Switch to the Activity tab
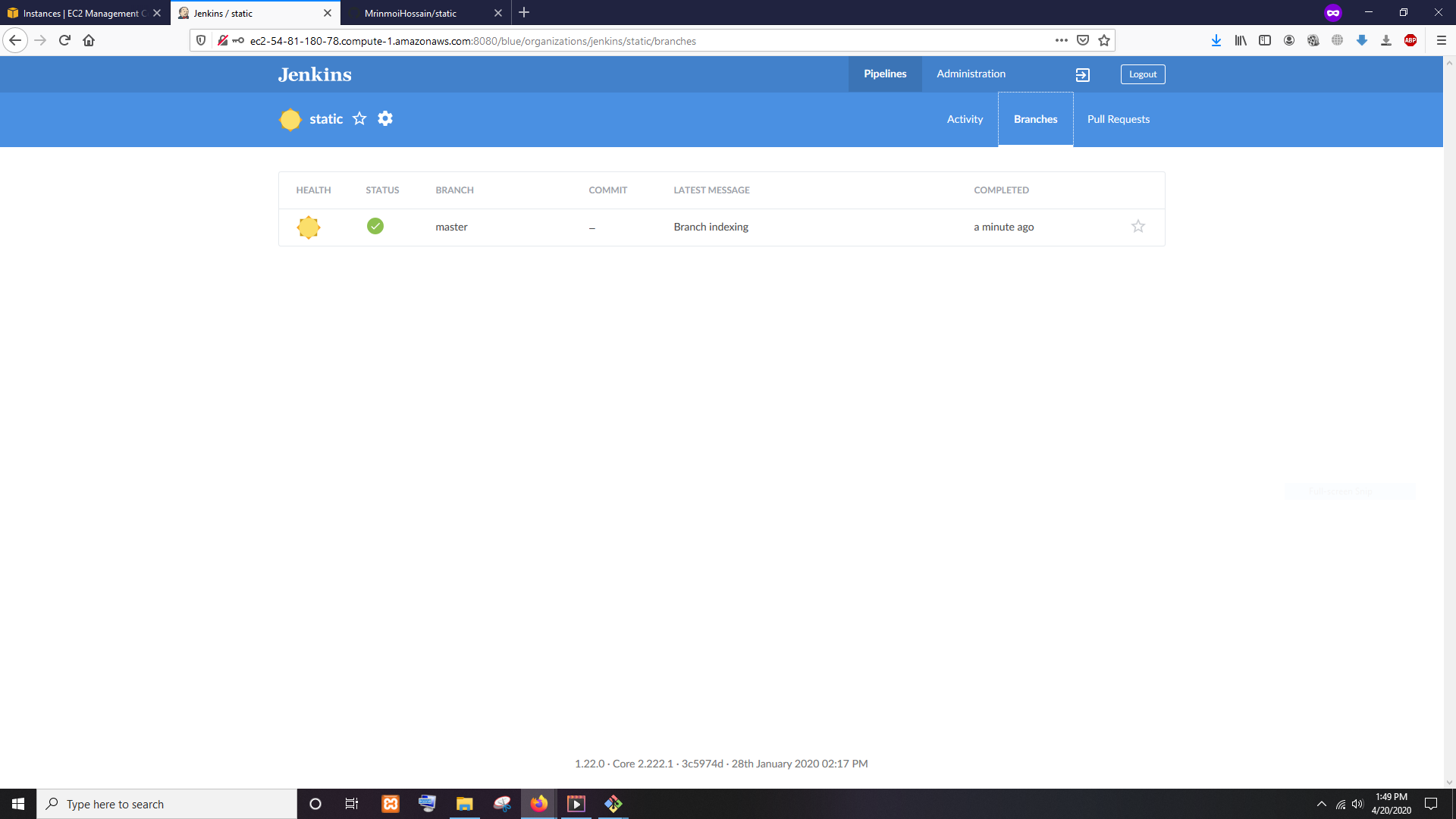1456x819 pixels. click(965, 120)
